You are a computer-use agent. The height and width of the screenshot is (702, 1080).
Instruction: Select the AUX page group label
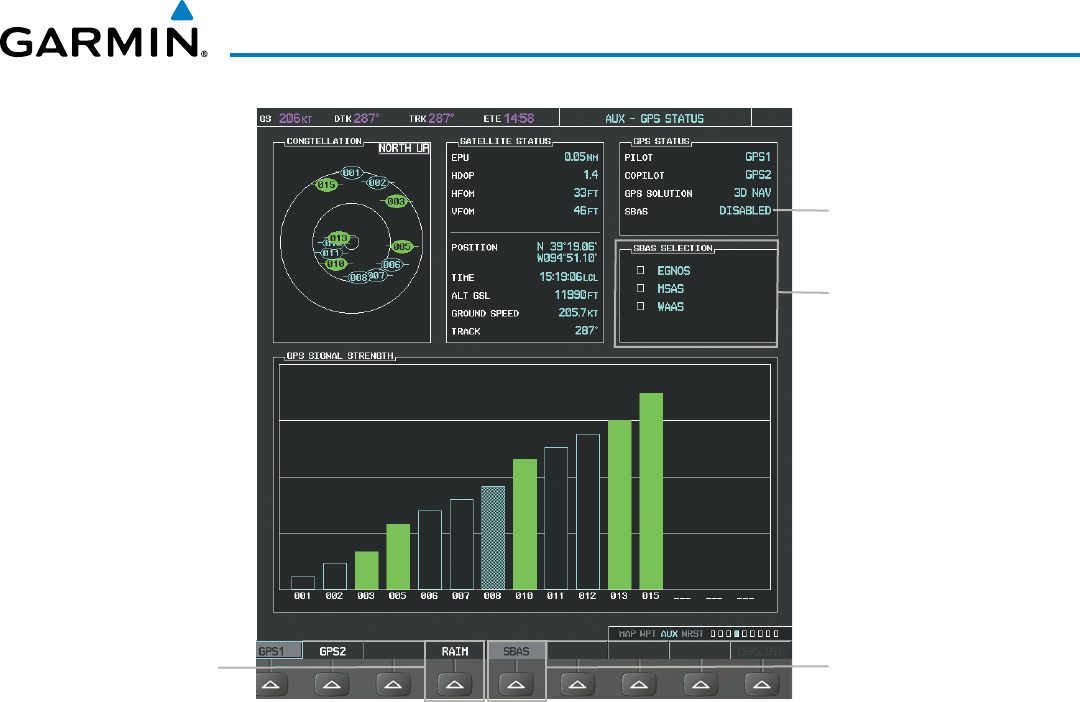tap(669, 634)
